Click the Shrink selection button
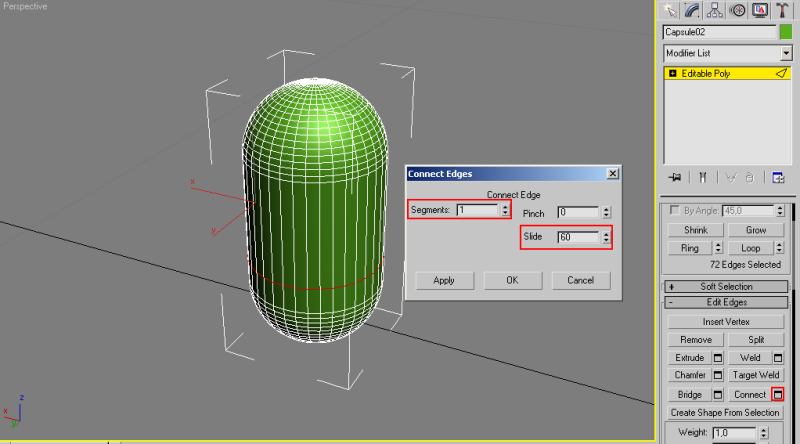Image resolution: width=800 pixels, height=444 pixels. coord(695,230)
